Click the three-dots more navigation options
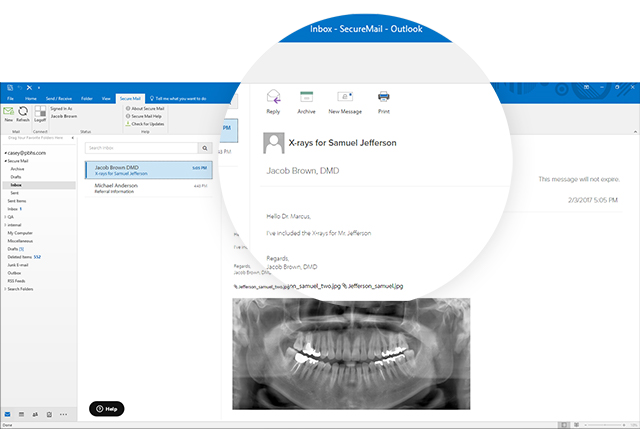The image size is (640, 429). tap(63, 414)
